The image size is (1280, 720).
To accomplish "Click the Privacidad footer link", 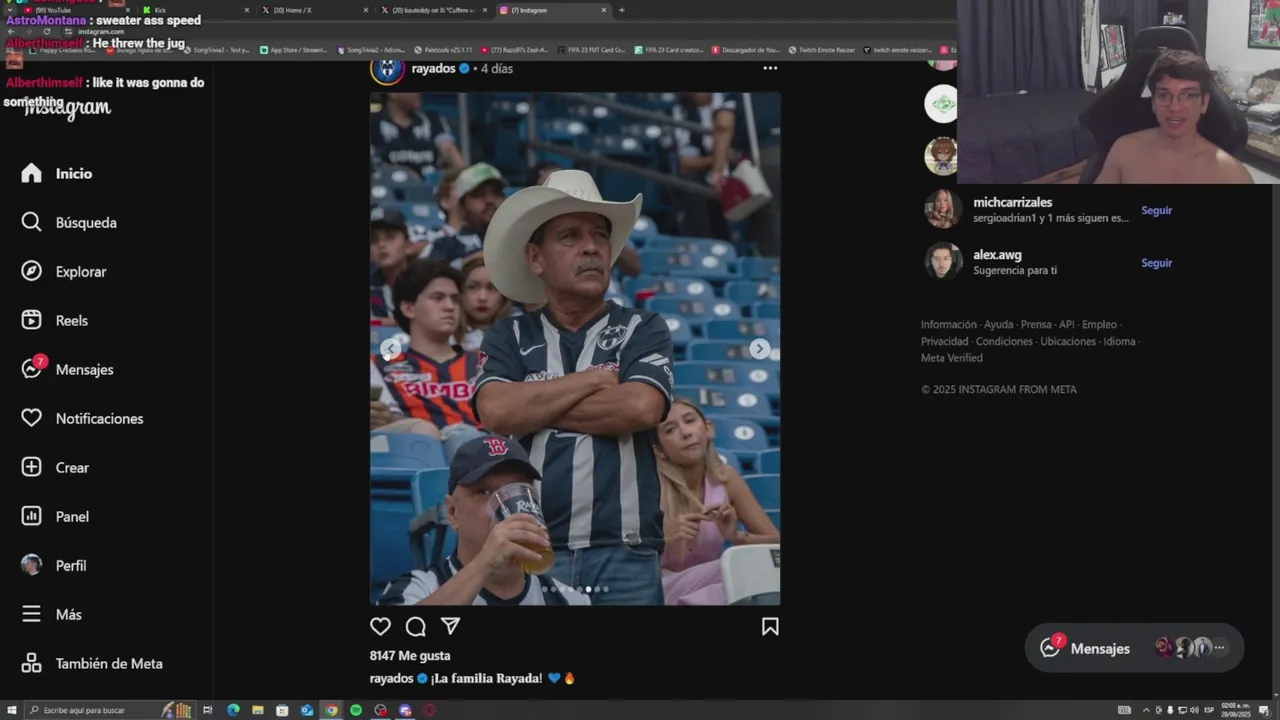I will (944, 341).
